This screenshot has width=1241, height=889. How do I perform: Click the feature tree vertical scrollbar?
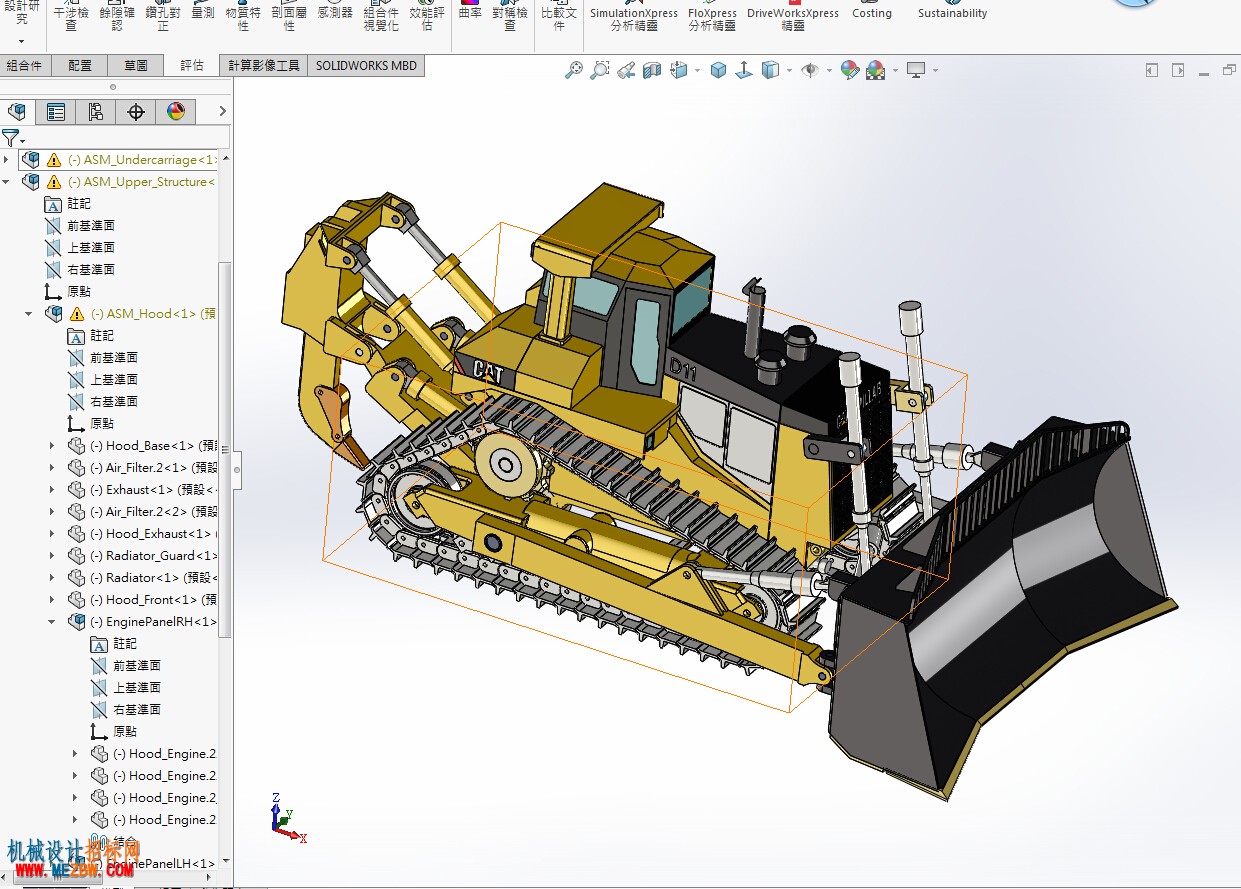click(x=225, y=450)
